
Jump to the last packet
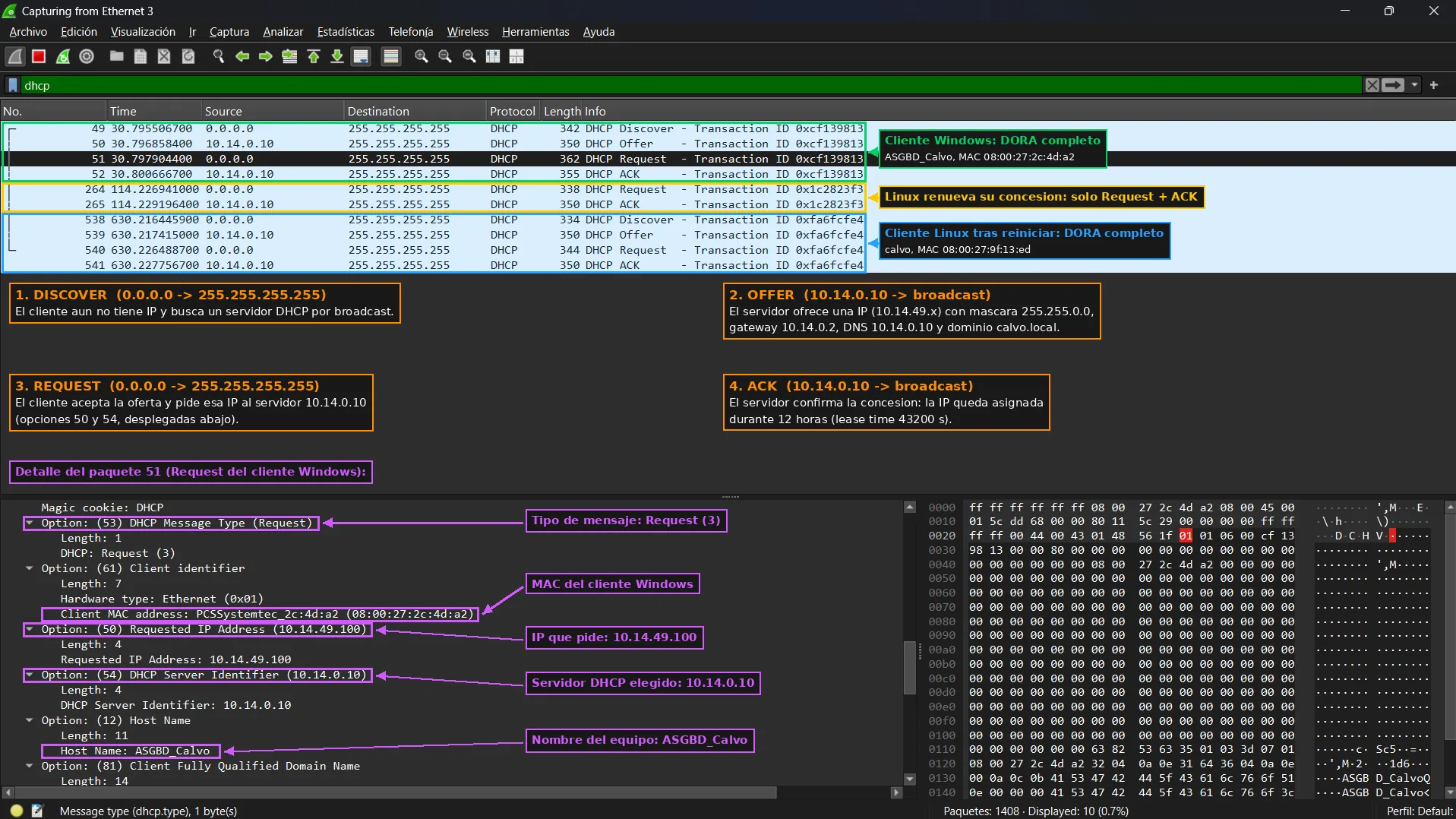click(x=337, y=56)
